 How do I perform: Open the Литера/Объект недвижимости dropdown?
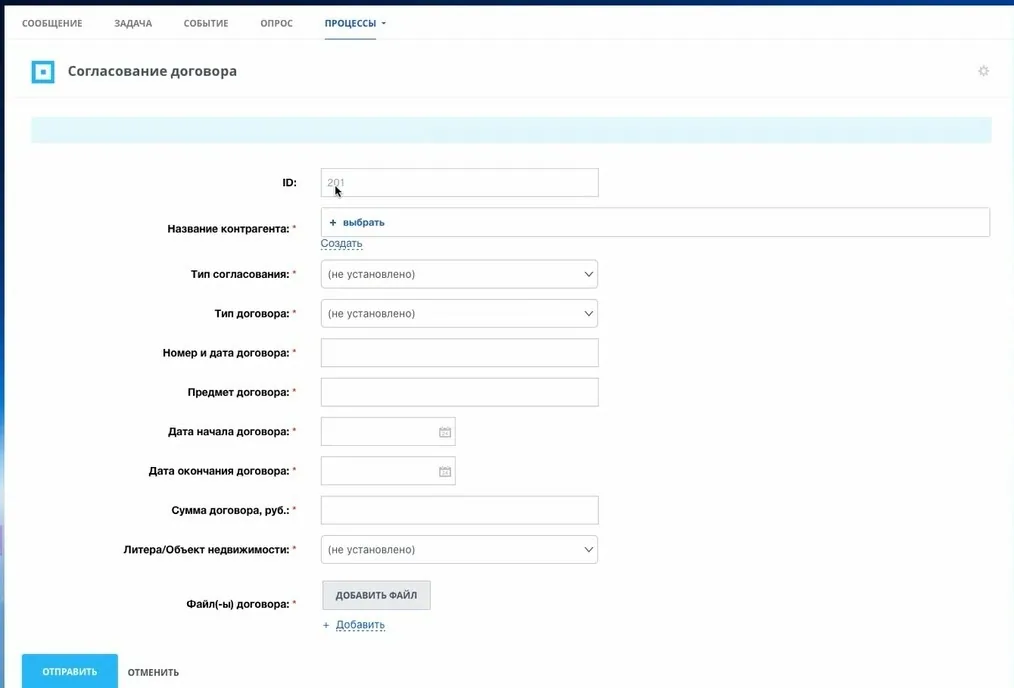459,550
